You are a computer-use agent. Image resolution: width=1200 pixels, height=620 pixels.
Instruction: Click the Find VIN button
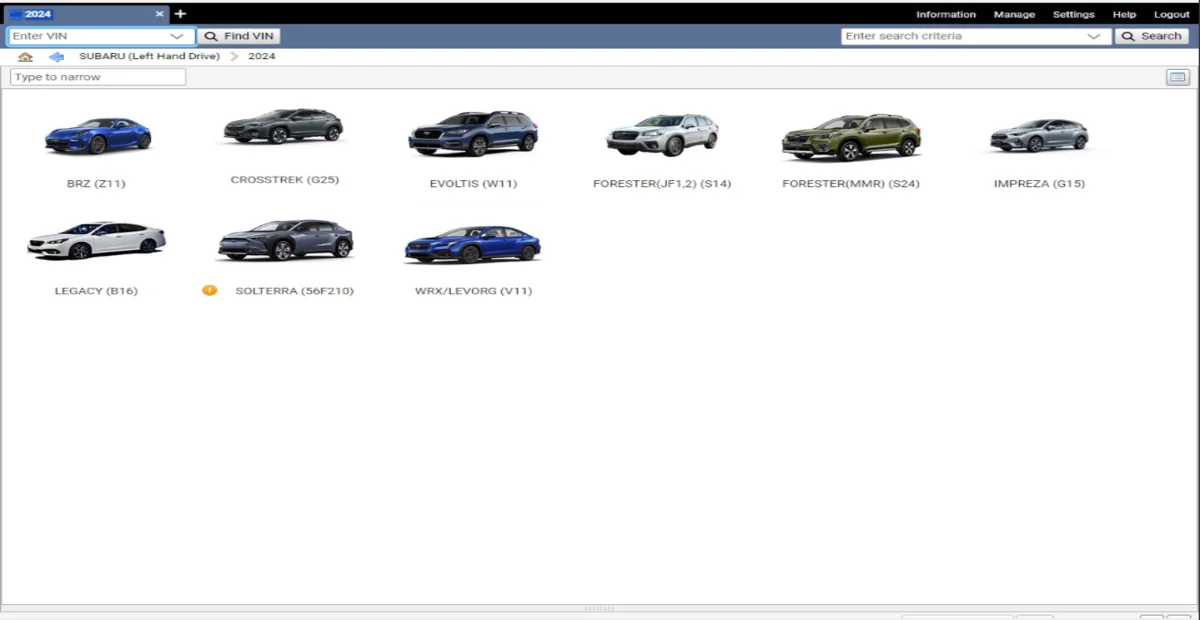click(x=239, y=36)
